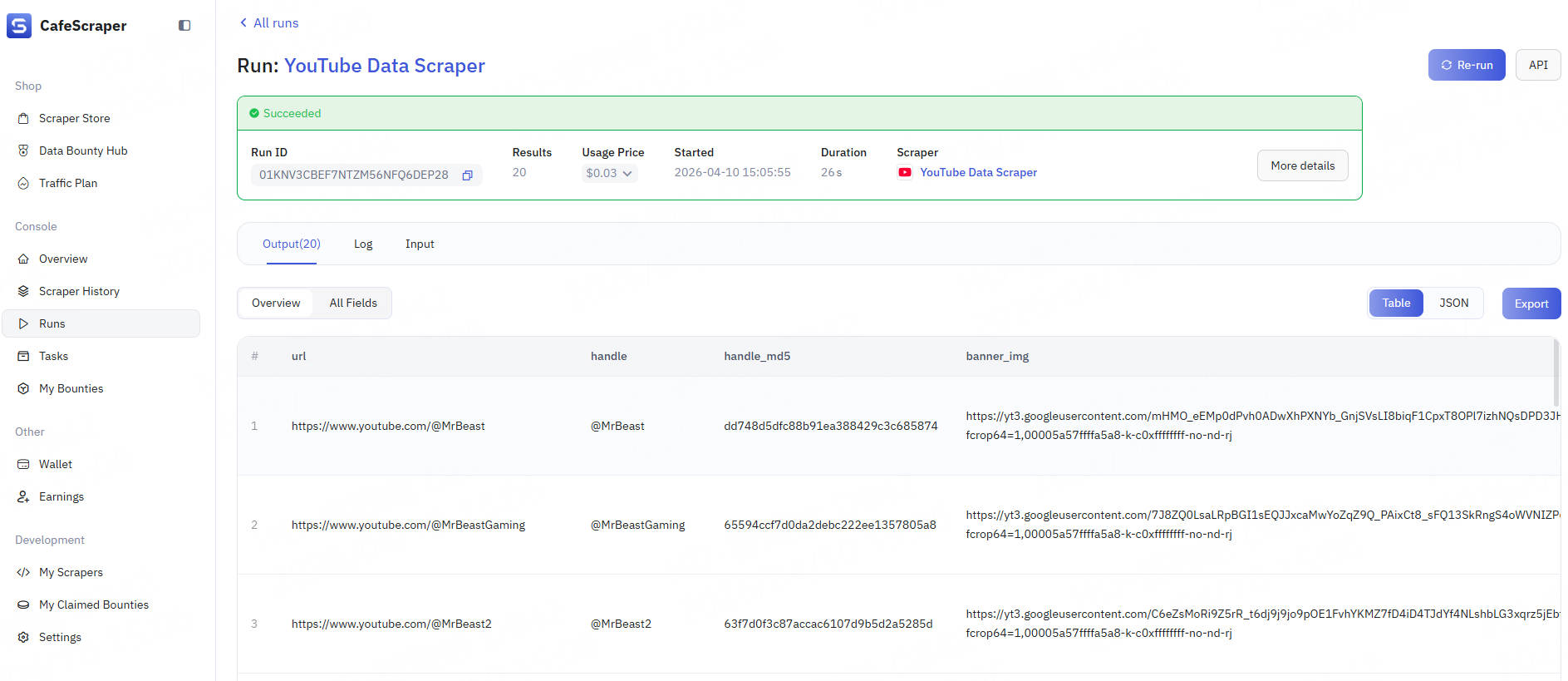Go back to All runs
Viewport: 1568px width, 681px height.
click(x=268, y=23)
